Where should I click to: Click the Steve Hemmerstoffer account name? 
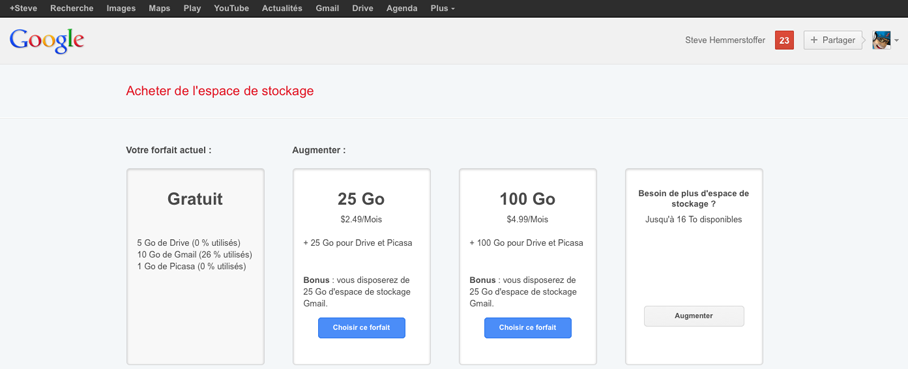tap(725, 41)
